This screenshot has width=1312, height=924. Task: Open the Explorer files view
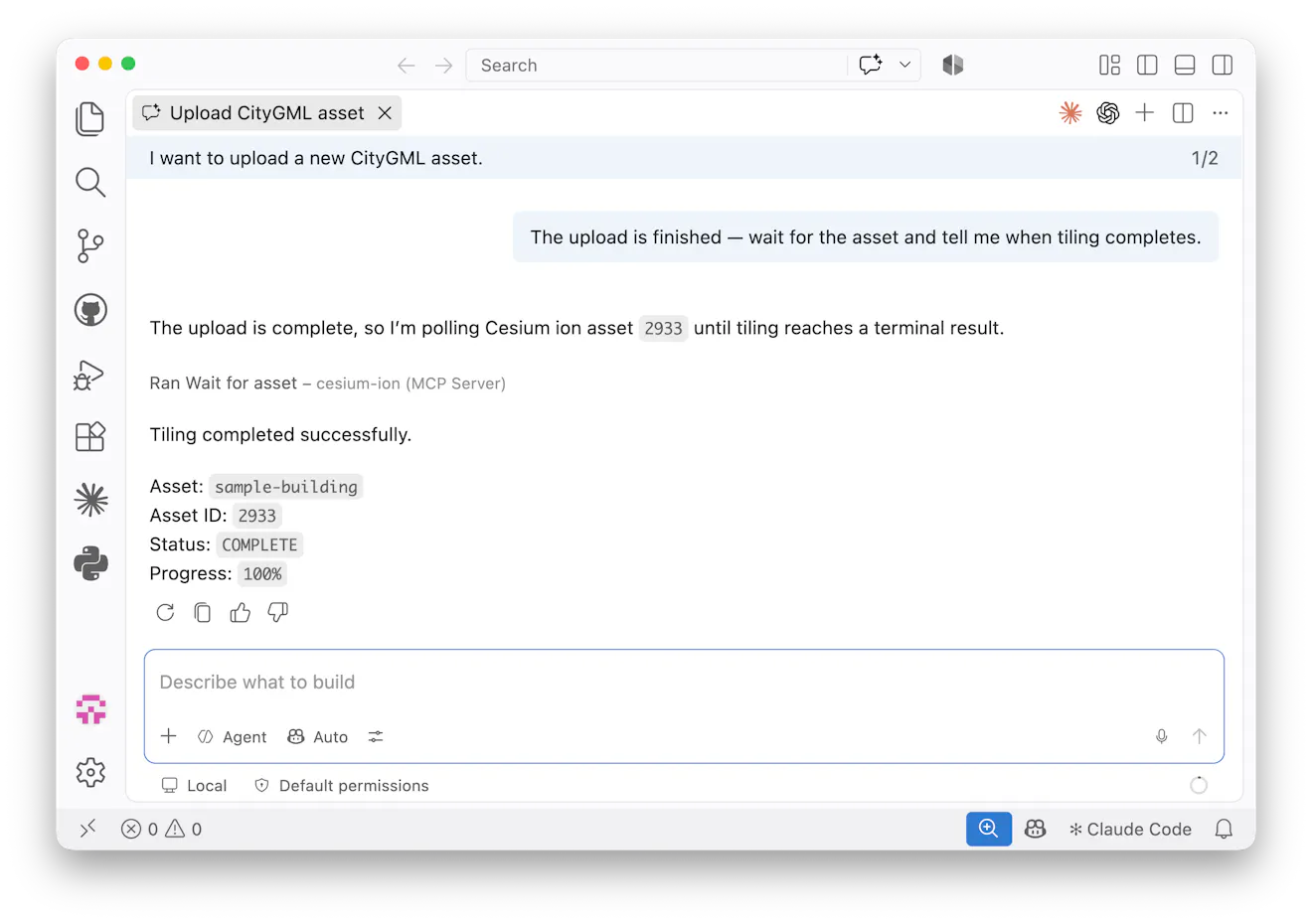tap(90, 119)
